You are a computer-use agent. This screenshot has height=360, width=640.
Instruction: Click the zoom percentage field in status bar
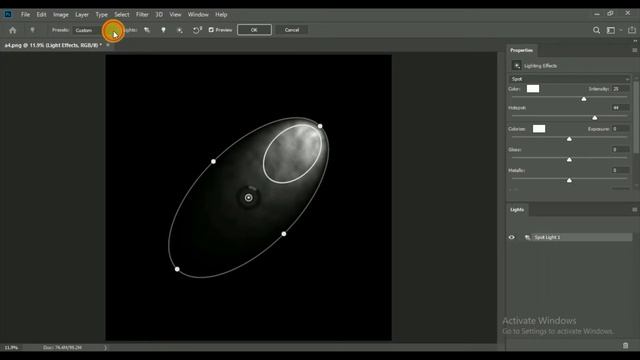[11, 348]
